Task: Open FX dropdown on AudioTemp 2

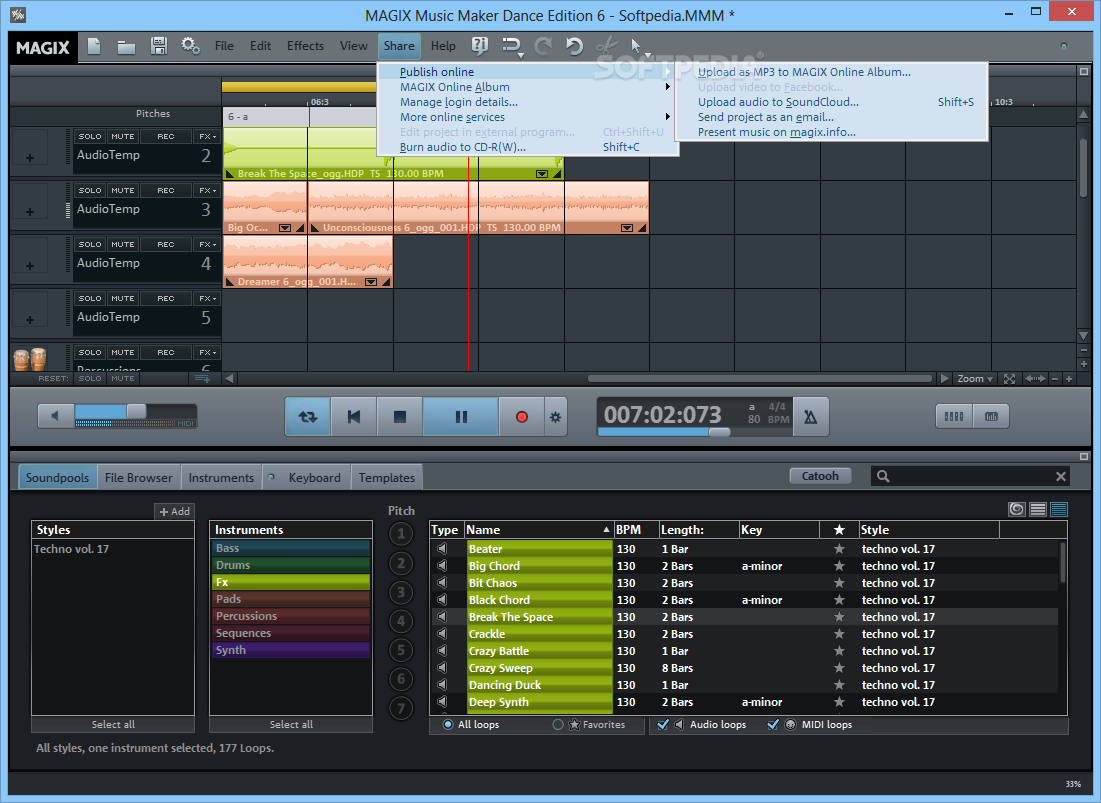Action: coord(207,136)
